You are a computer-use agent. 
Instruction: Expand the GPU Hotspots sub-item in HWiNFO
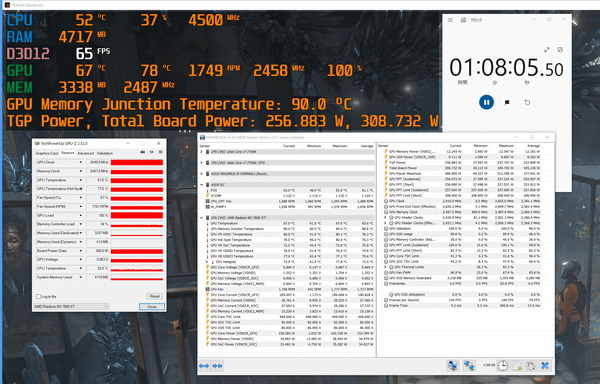[x=207, y=262]
